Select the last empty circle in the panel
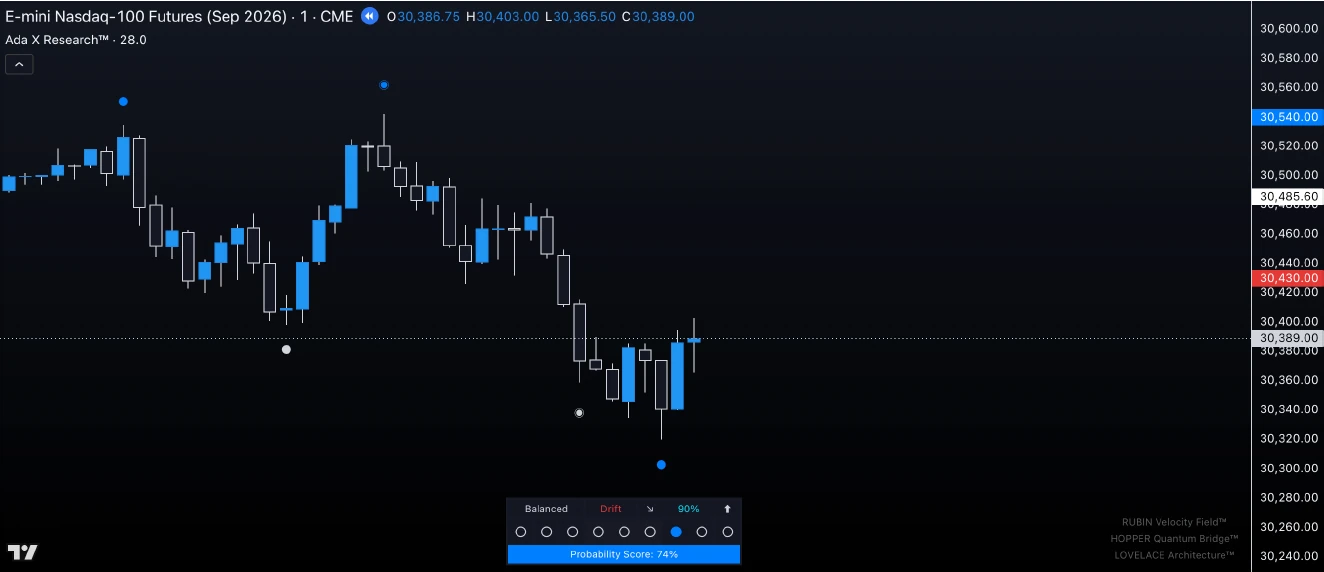Screen dimensions: 1324x572 [728, 532]
